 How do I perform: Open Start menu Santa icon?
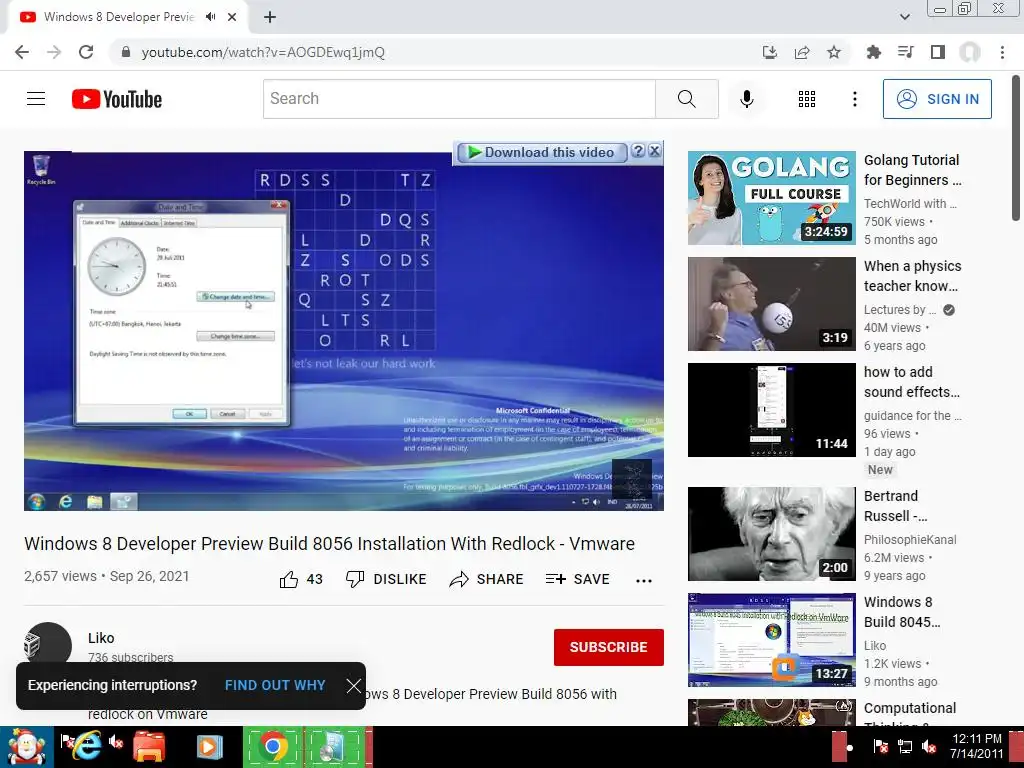27,747
